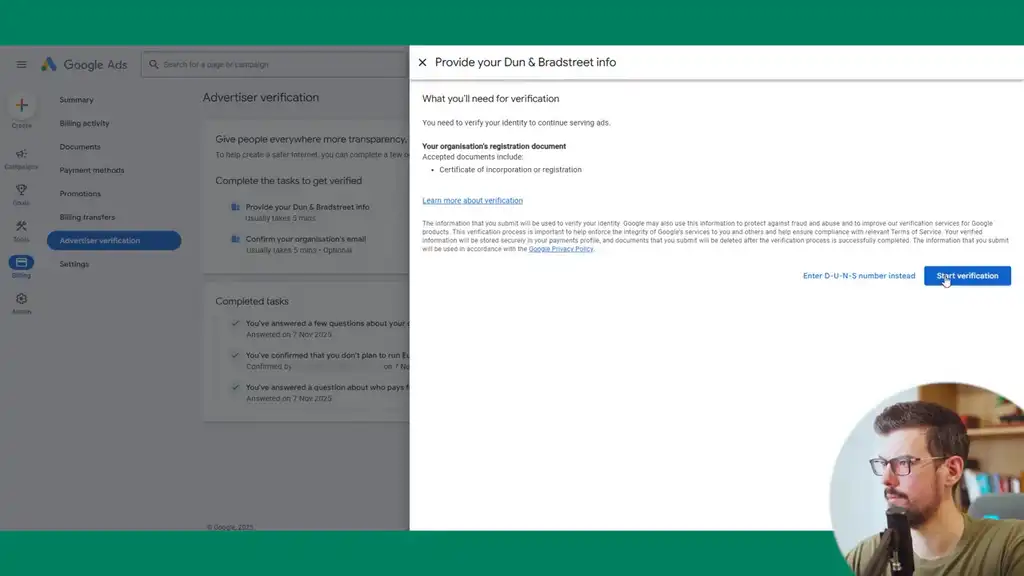Open the Campaigns section icon

click(x=21, y=155)
